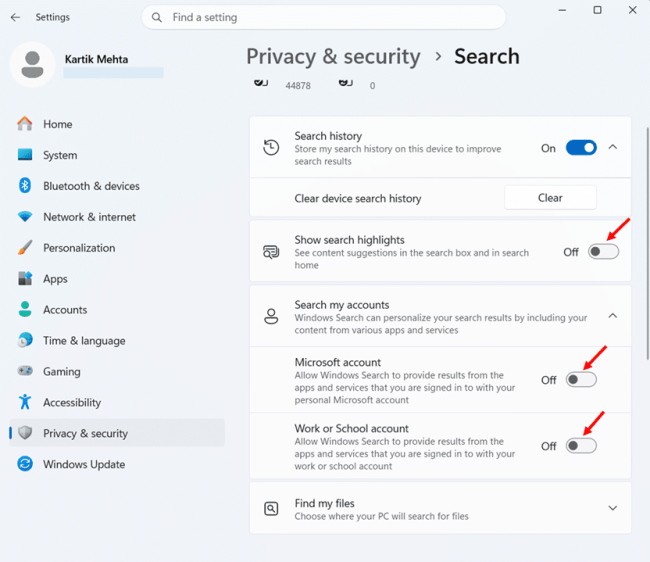Select the Apps category label

tap(55, 279)
